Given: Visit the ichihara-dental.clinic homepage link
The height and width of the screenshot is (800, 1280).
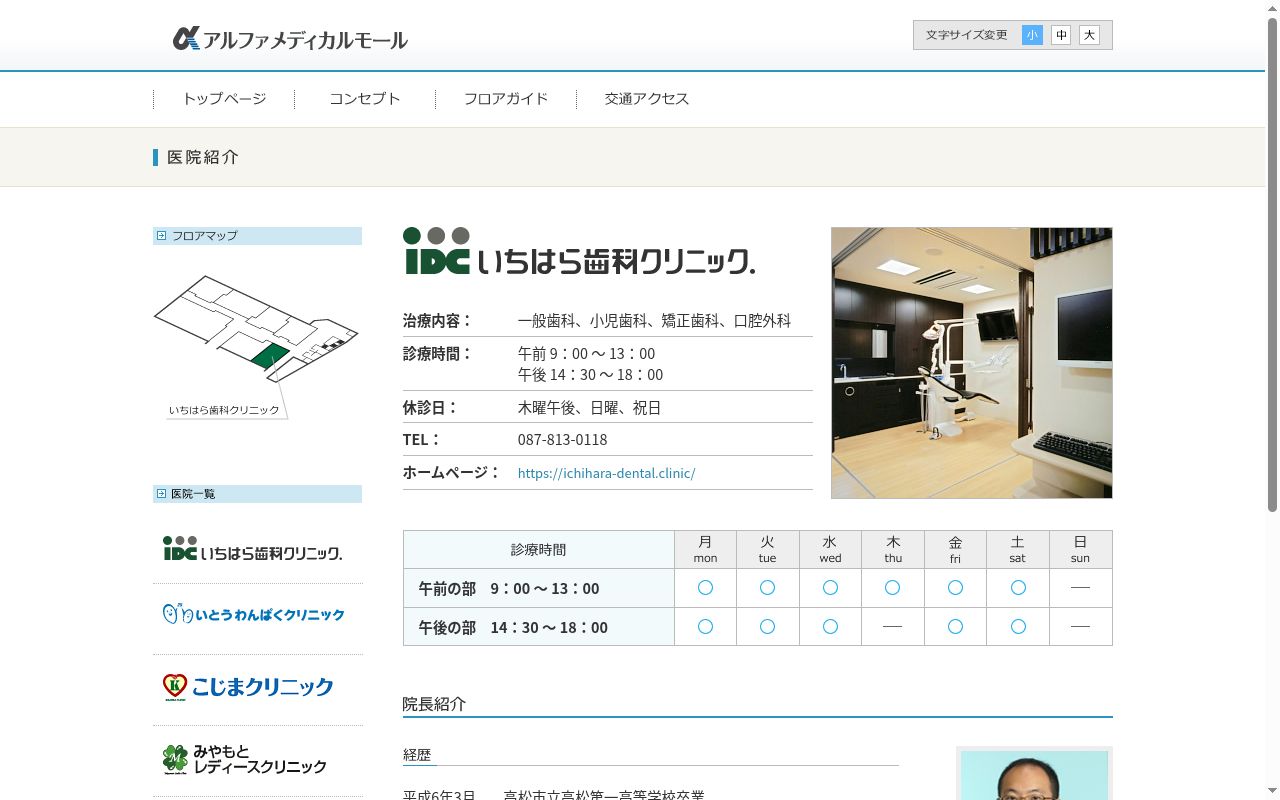Looking at the screenshot, I should 606,473.
